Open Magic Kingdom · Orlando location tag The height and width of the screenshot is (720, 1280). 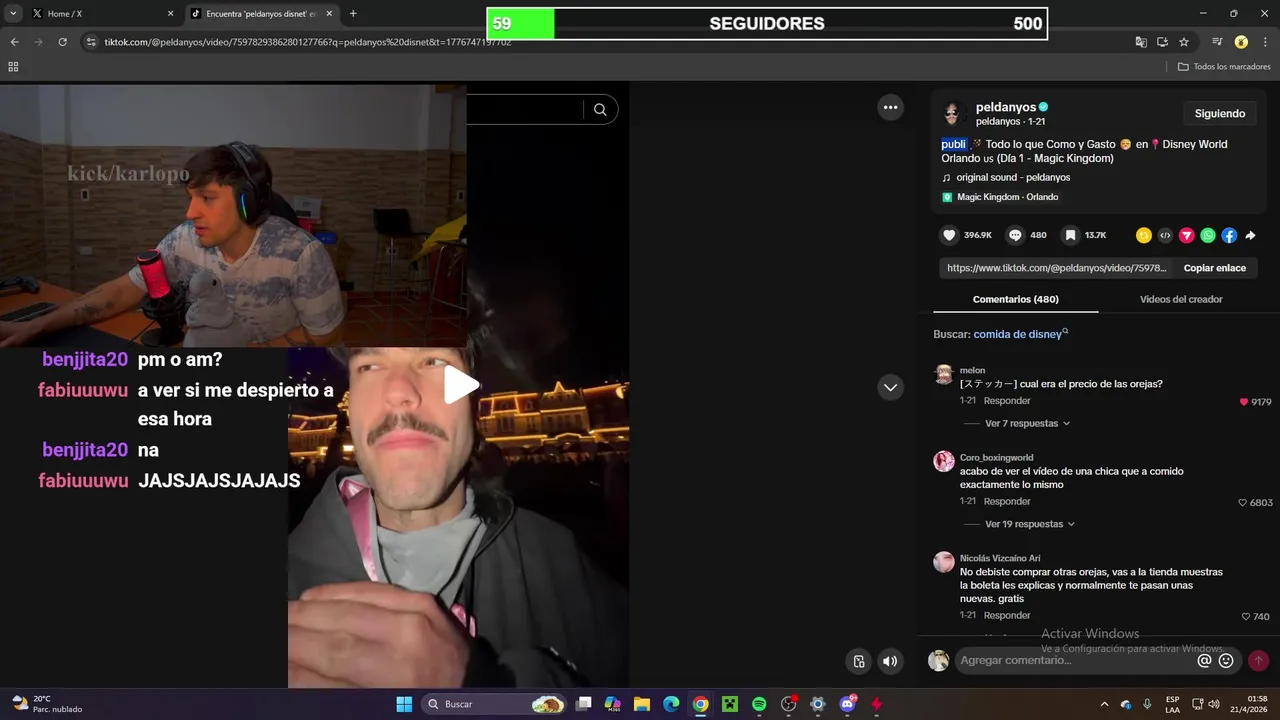[1007, 197]
